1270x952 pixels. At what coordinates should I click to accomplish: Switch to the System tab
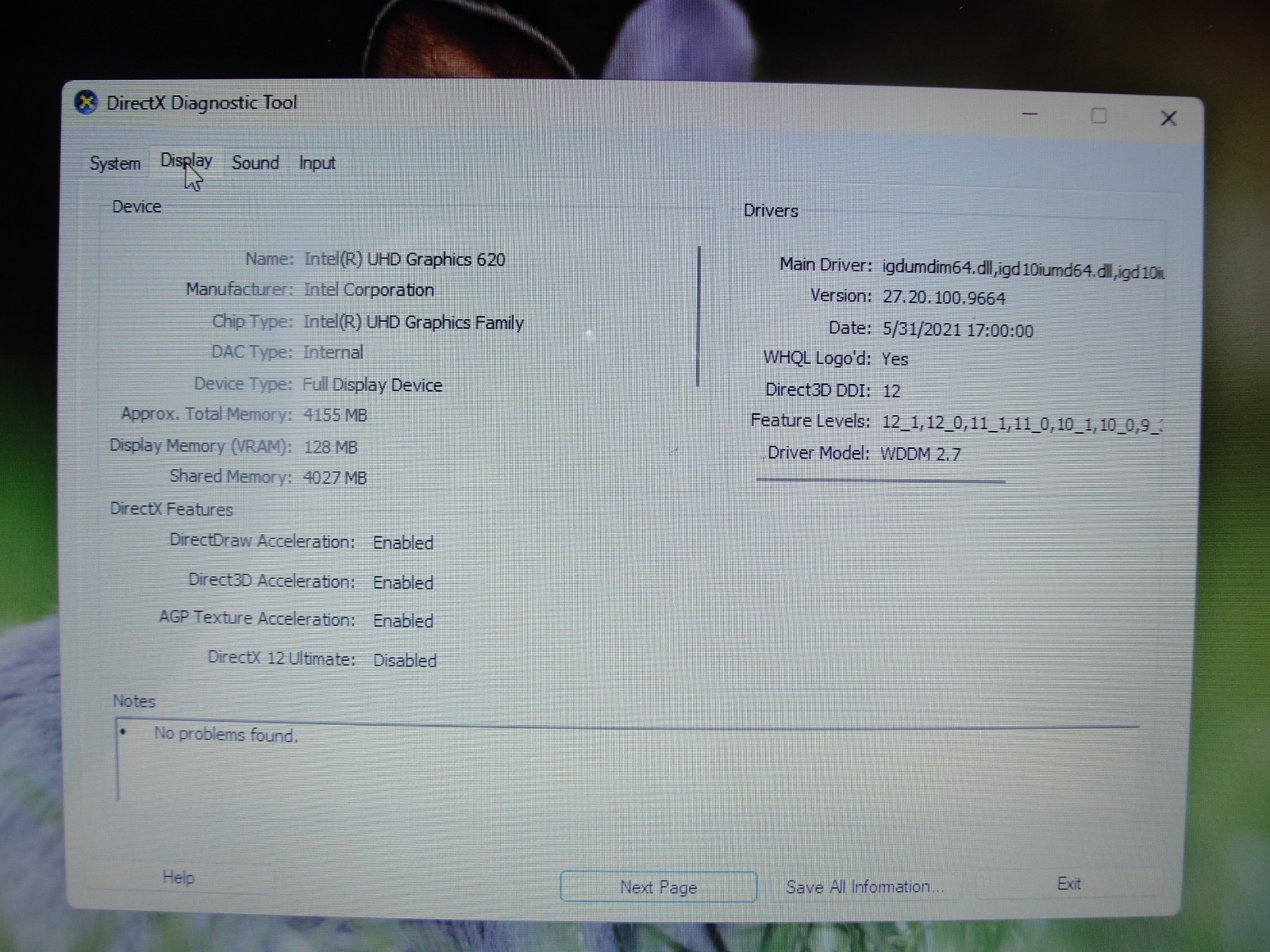(x=115, y=163)
